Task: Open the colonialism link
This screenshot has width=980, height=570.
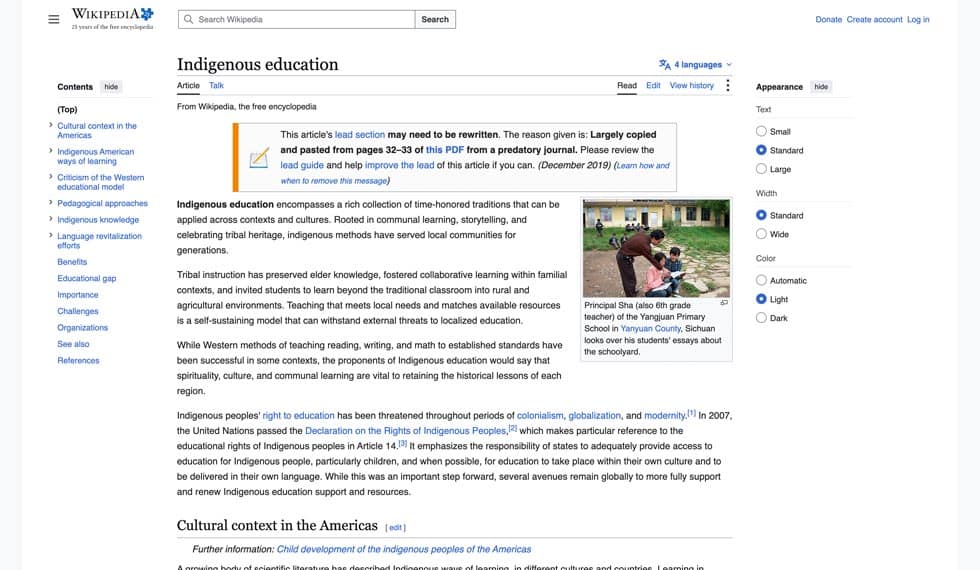Action: point(540,416)
